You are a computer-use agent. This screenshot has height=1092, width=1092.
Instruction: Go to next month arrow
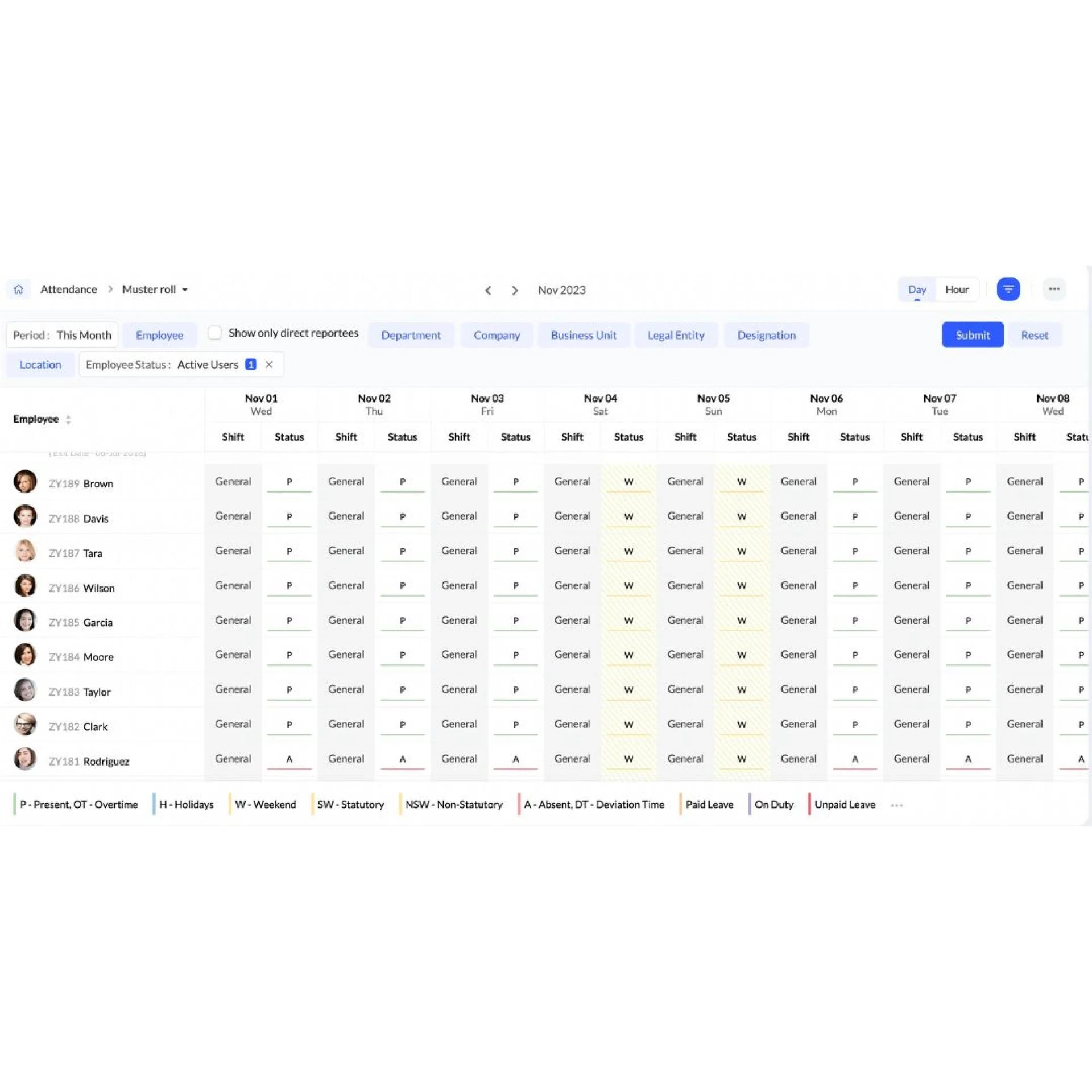[x=515, y=291]
